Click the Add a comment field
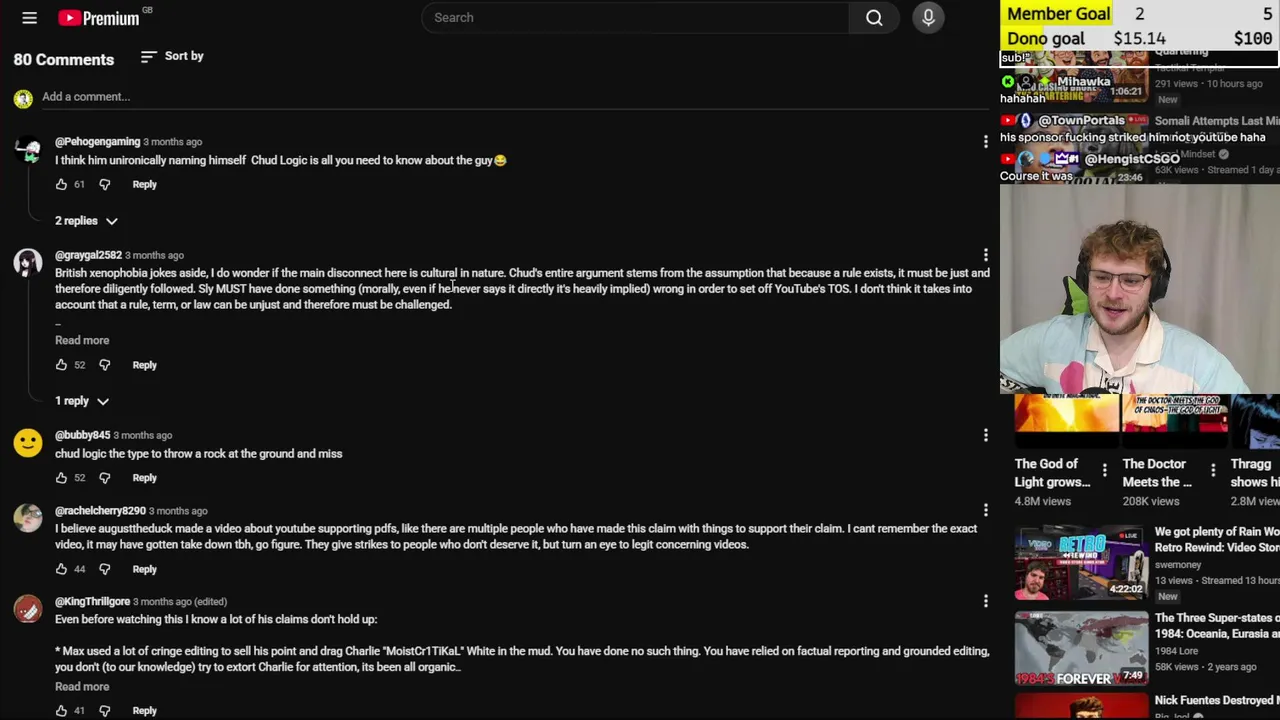Image resolution: width=1280 pixels, height=720 pixels. point(86,97)
